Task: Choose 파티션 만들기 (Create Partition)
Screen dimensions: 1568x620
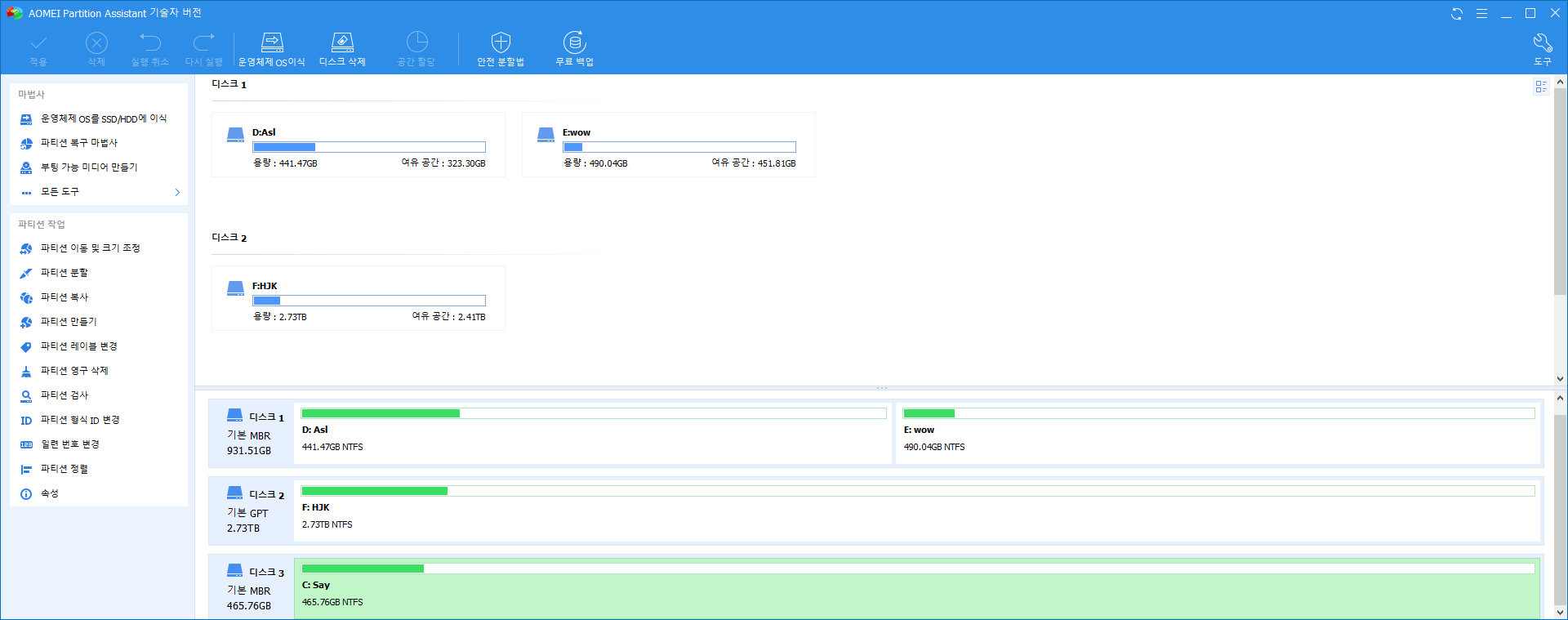Action: coord(98,322)
